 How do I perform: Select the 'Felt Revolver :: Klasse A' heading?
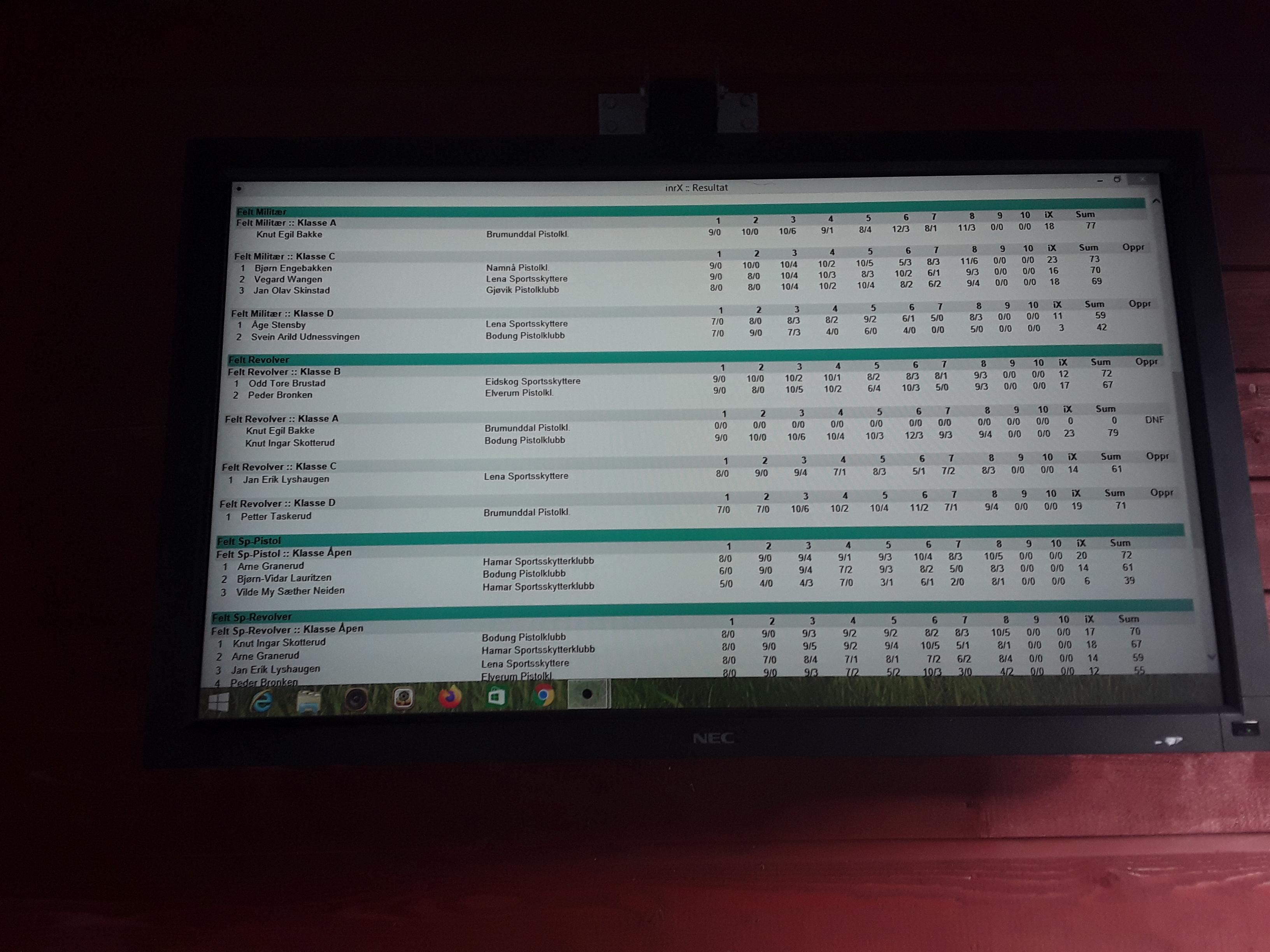[x=281, y=419]
